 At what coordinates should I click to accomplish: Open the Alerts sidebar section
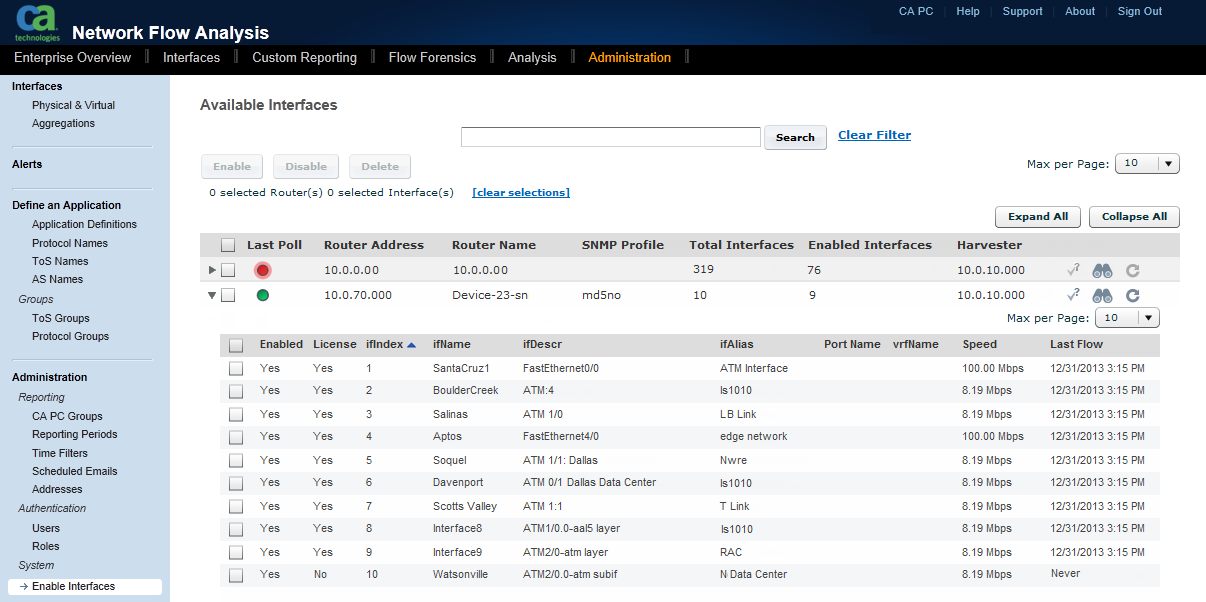[27, 164]
